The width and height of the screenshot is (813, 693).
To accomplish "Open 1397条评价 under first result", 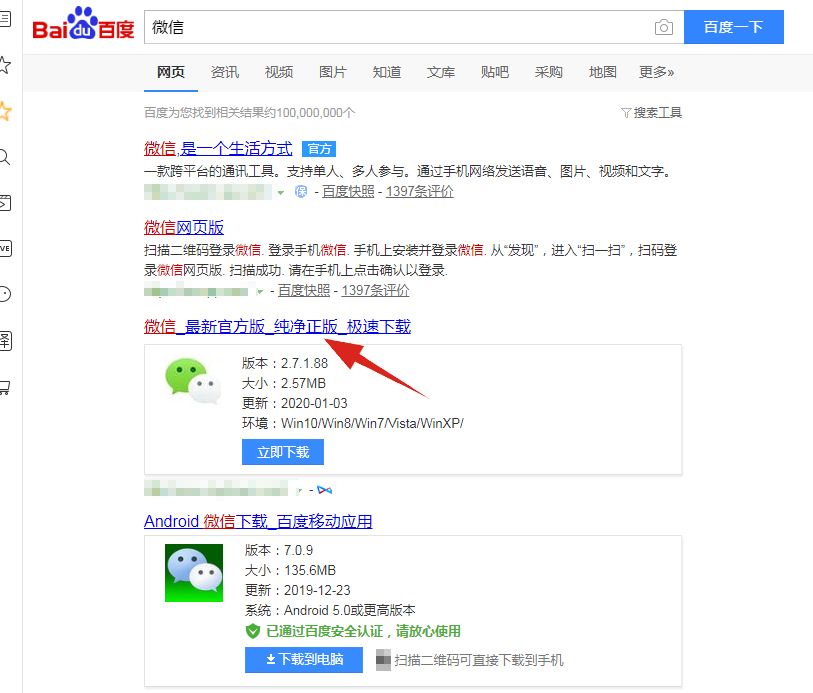I will [419, 192].
